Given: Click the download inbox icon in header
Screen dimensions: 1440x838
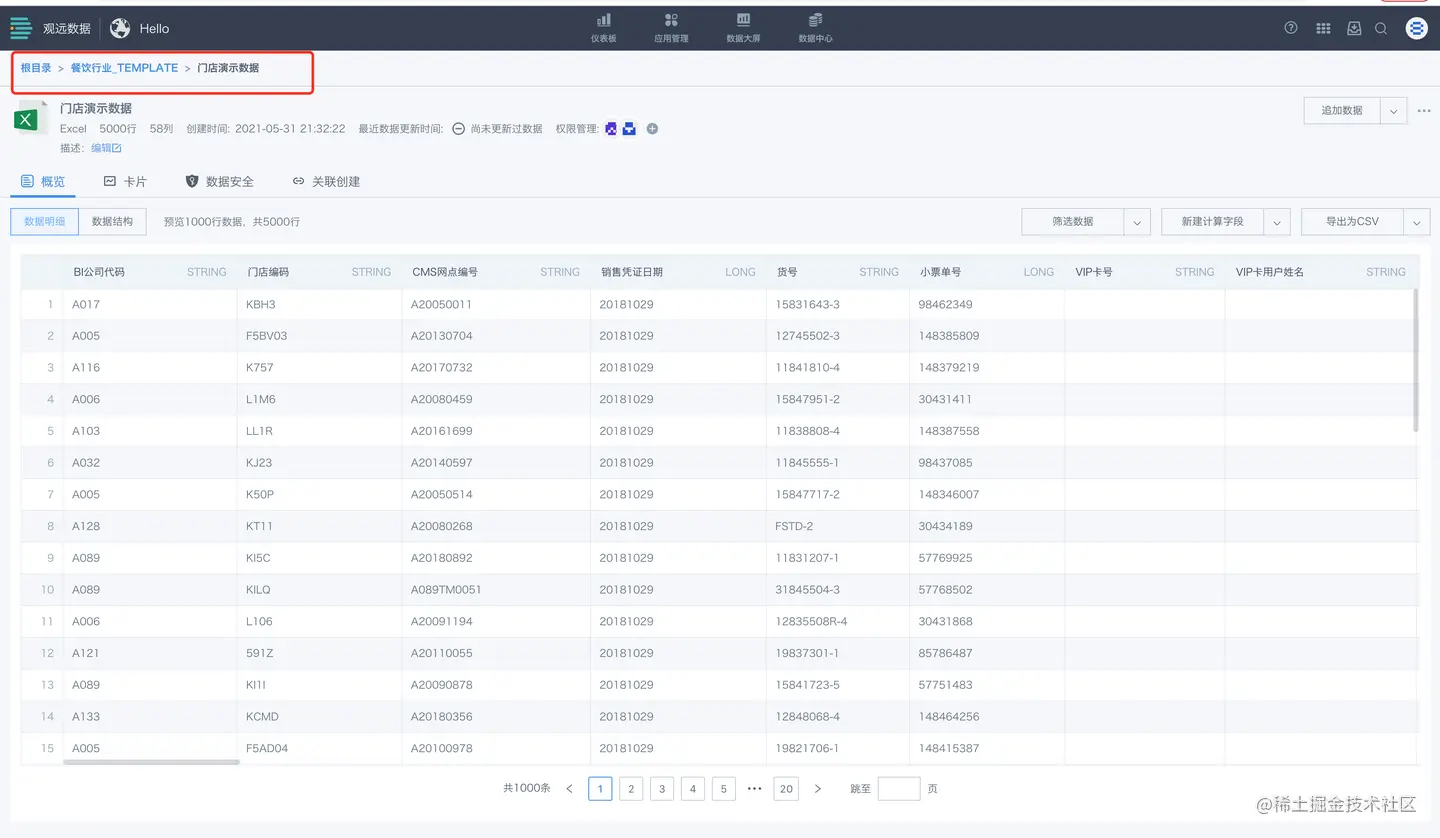Looking at the screenshot, I should coord(1354,28).
